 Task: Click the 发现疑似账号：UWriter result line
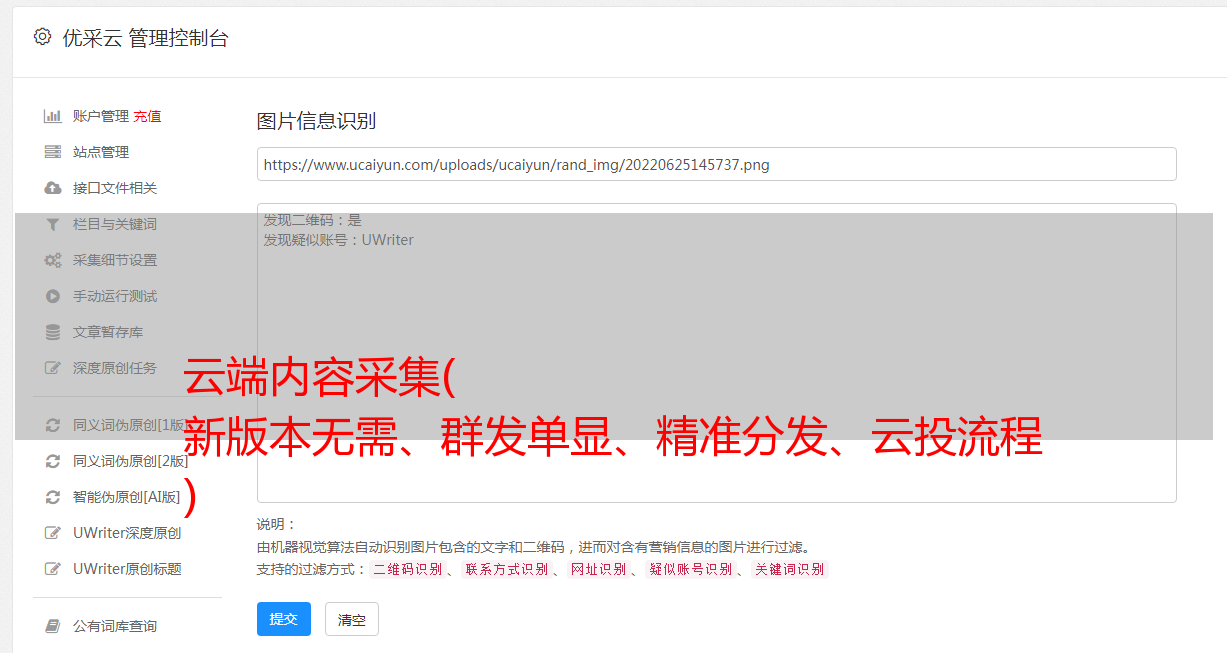339,240
